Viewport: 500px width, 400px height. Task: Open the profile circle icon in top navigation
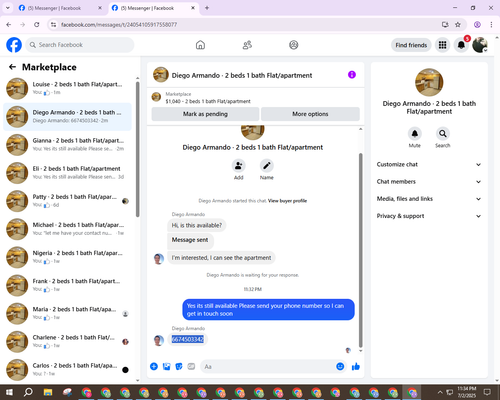[x=294, y=45]
